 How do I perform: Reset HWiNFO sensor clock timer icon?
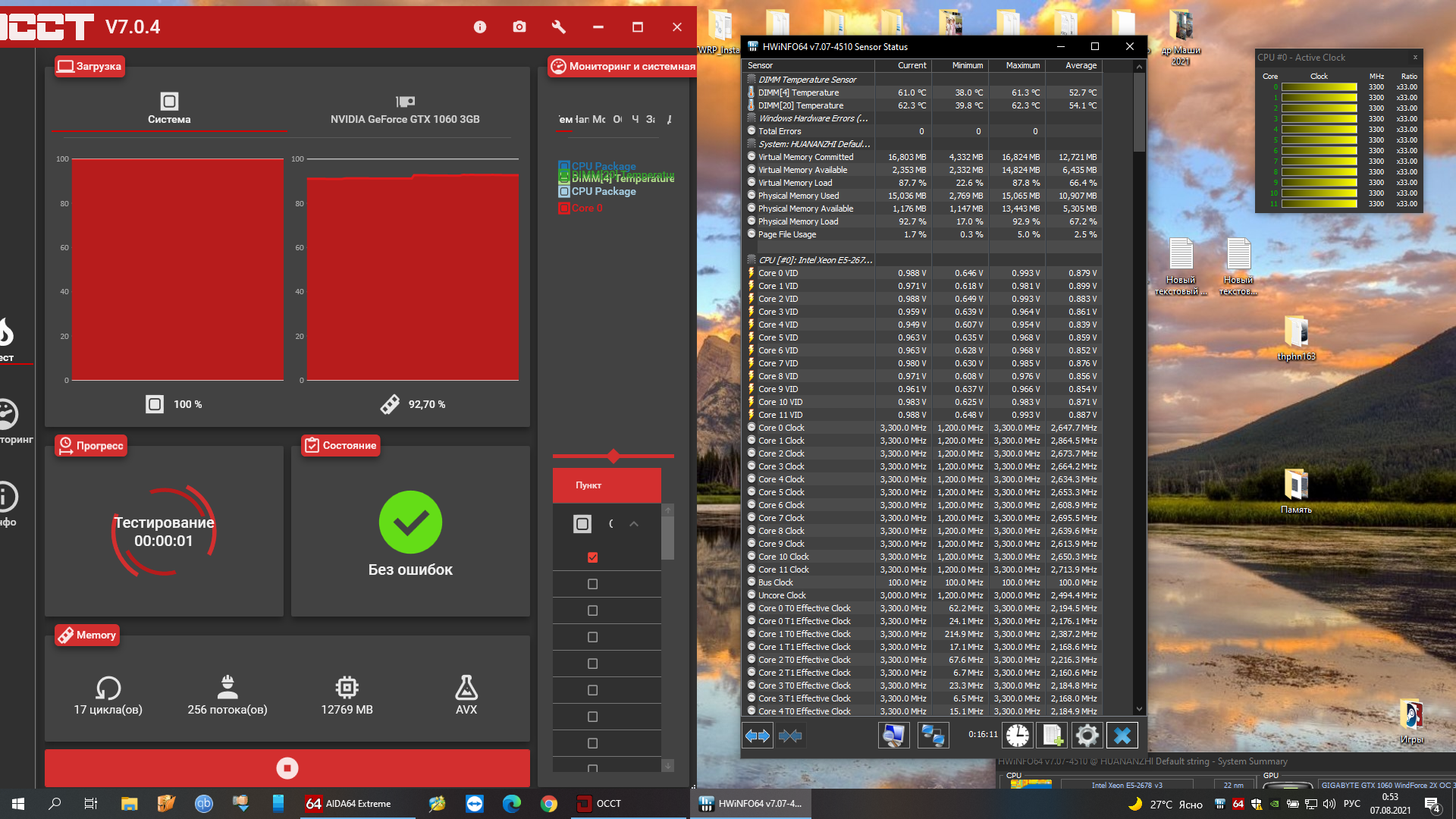pyautogui.click(x=1018, y=735)
